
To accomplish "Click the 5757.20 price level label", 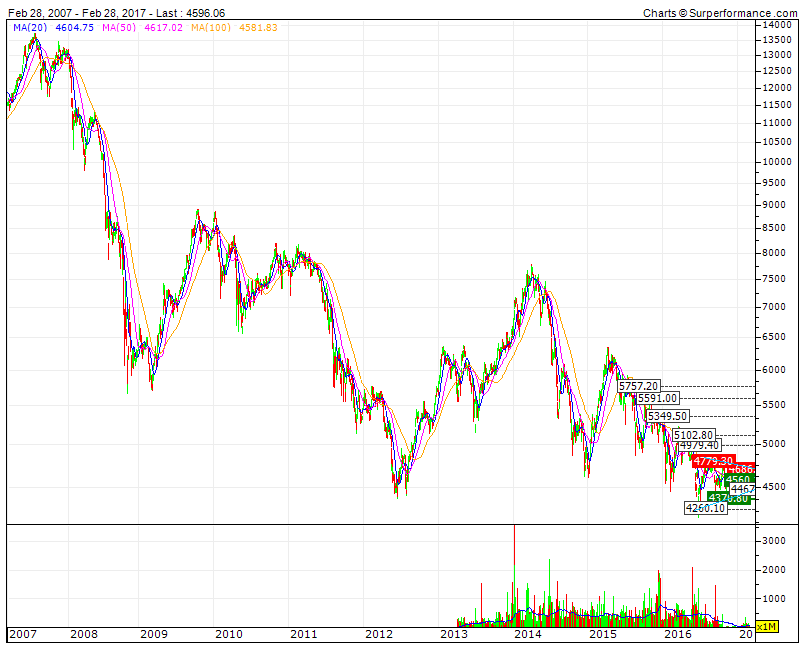I will pyautogui.click(x=638, y=386).
